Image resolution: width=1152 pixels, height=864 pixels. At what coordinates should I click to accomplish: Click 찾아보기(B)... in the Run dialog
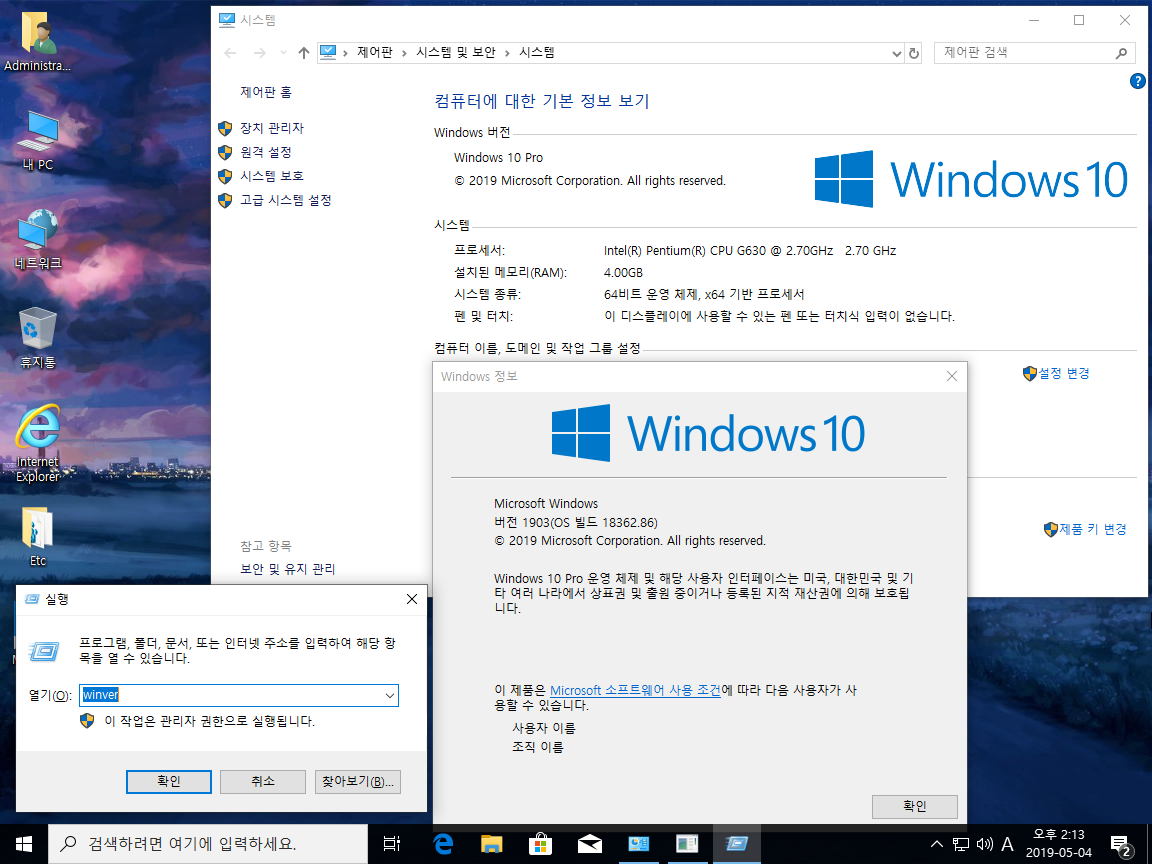click(x=358, y=782)
